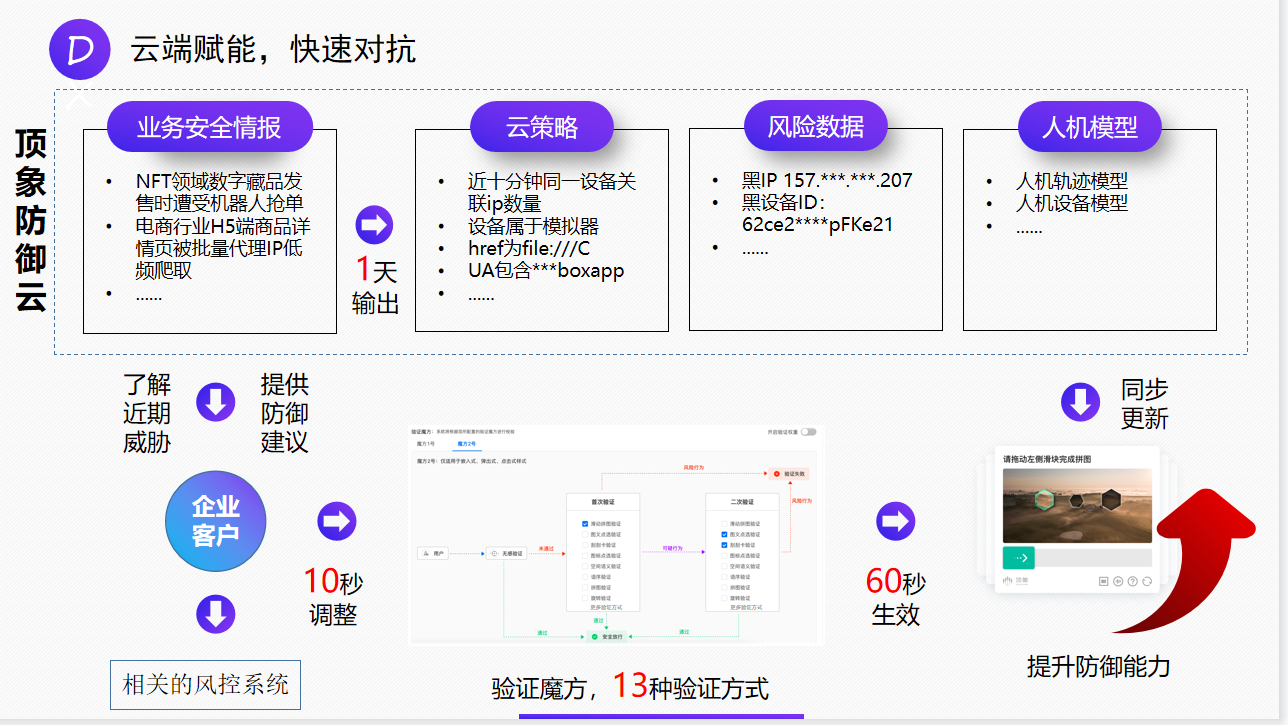The image size is (1288, 725).
Task: Click the right-arrow icon above 1天输出
Action: point(375,225)
